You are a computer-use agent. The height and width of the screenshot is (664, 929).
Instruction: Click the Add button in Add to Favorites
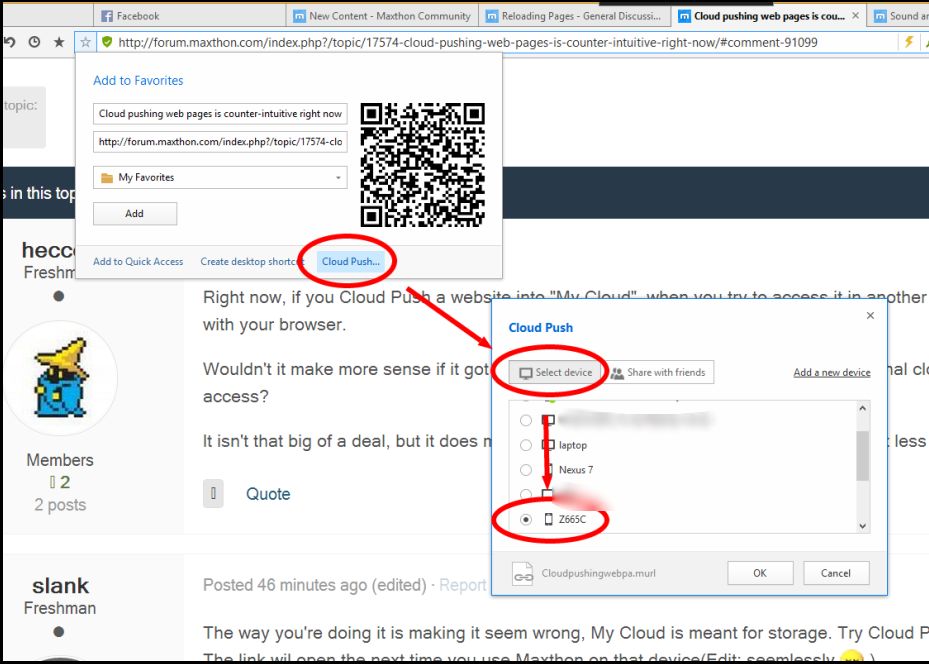134,214
